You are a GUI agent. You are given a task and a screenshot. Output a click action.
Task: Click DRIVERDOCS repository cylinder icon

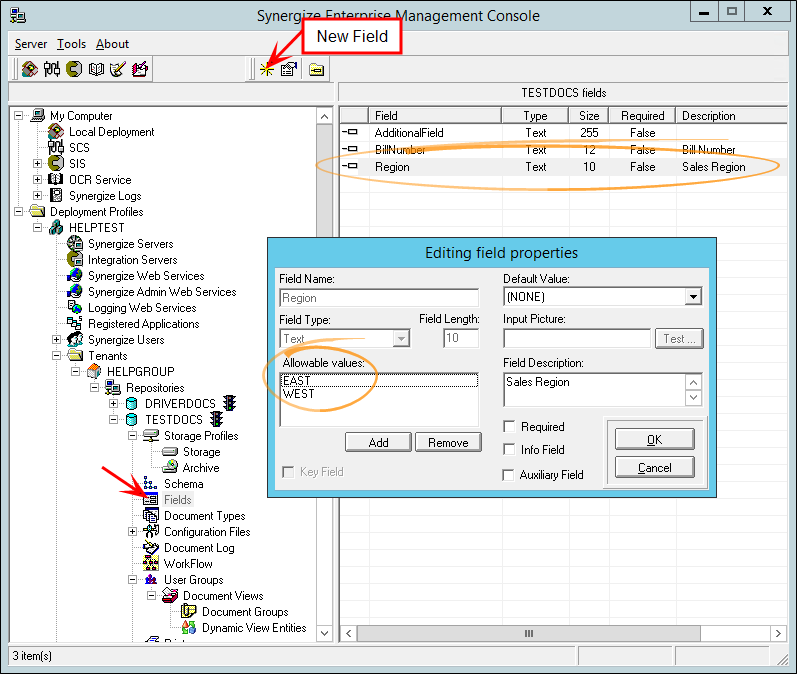pos(132,404)
